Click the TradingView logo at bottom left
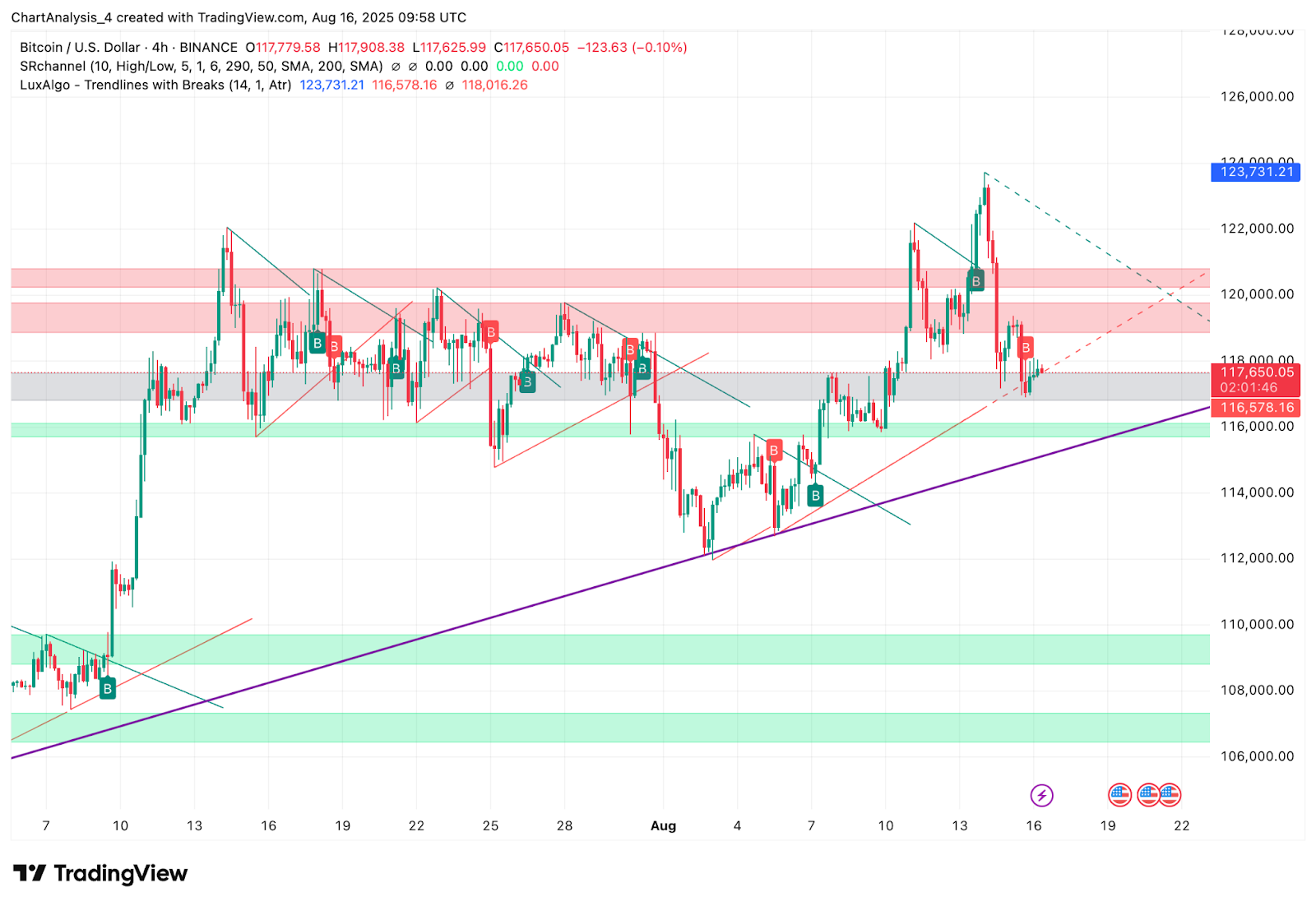This screenshot has height=906, width=1316. click(100, 873)
